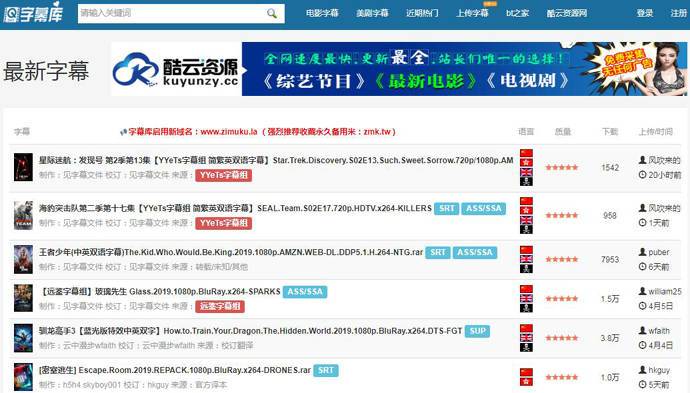The width and height of the screenshot is (690, 393).
Task: Click the 字幕库 site logo
Action: point(33,13)
